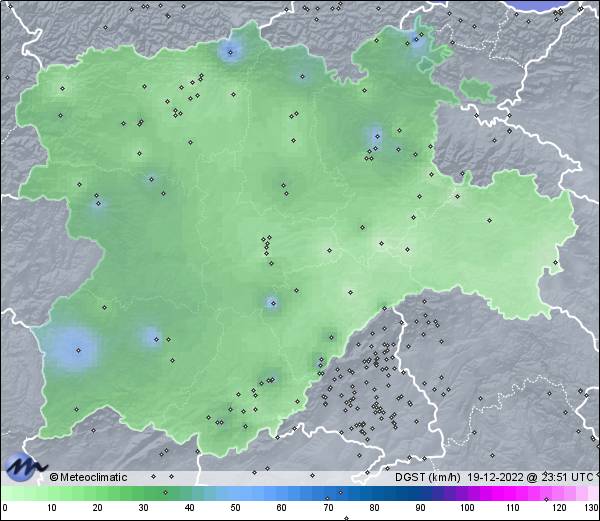Click the scale label 60
Screen dimensions: 600x521
[282, 508]
